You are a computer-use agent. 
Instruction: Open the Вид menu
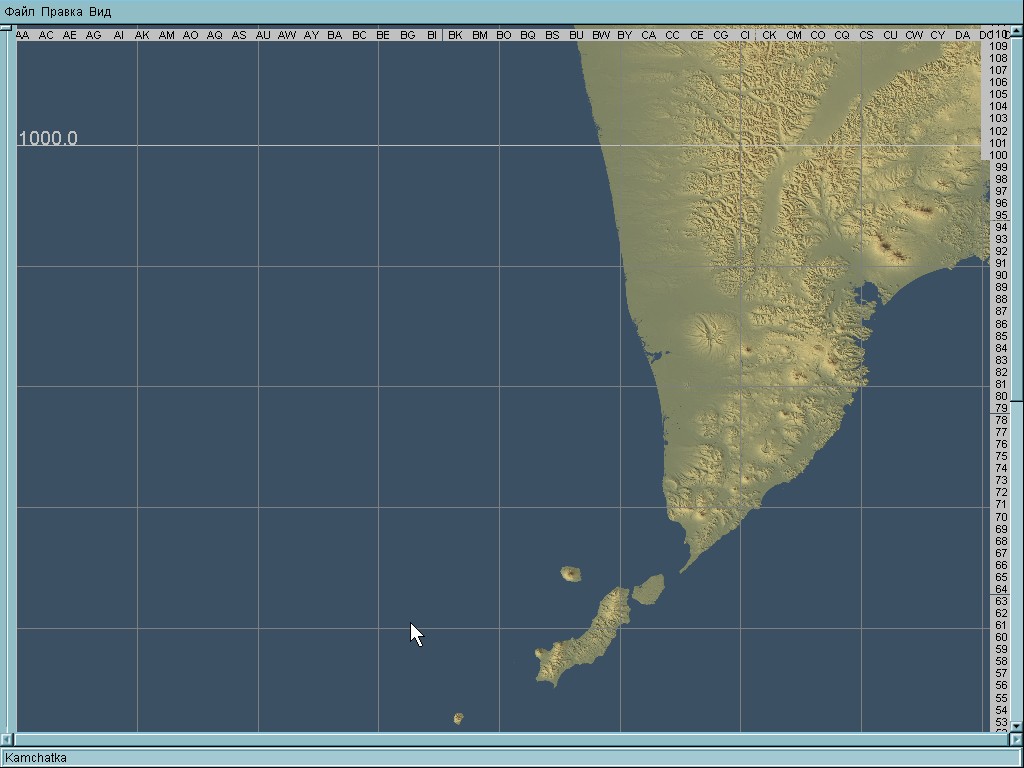(100, 11)
